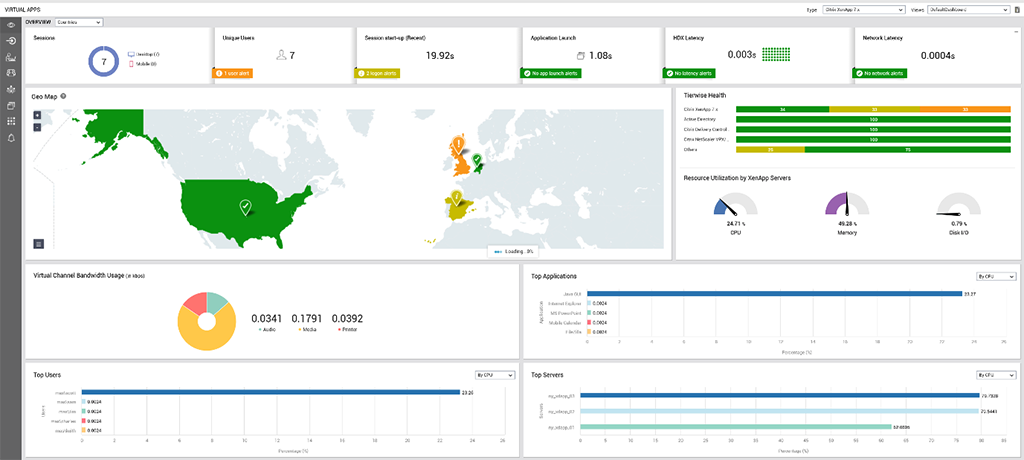The height and width of the screenshot is (460, 1024).
Task: Click the Tierwise Health heading
Action: (705, 95)
